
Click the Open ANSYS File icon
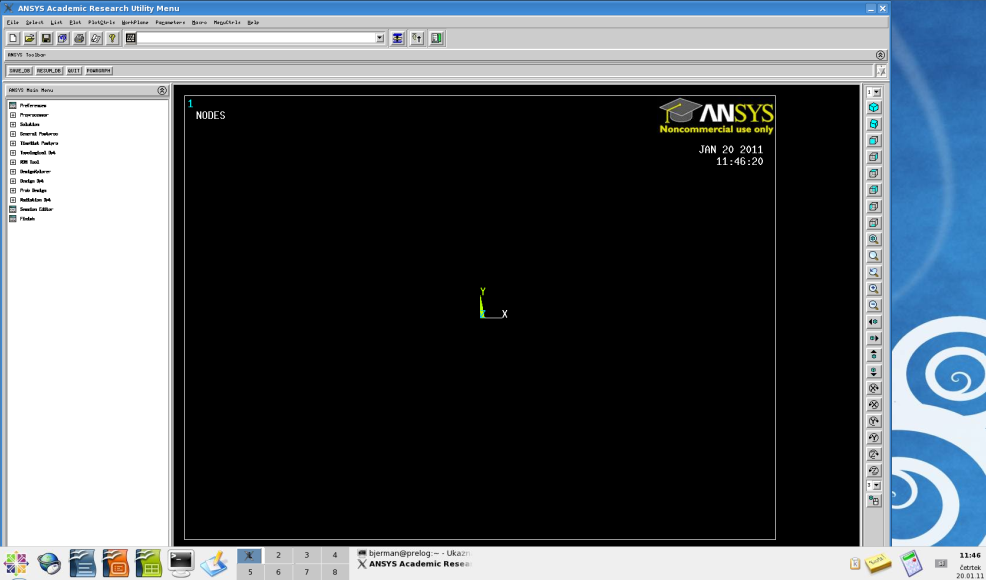[29, 37]
